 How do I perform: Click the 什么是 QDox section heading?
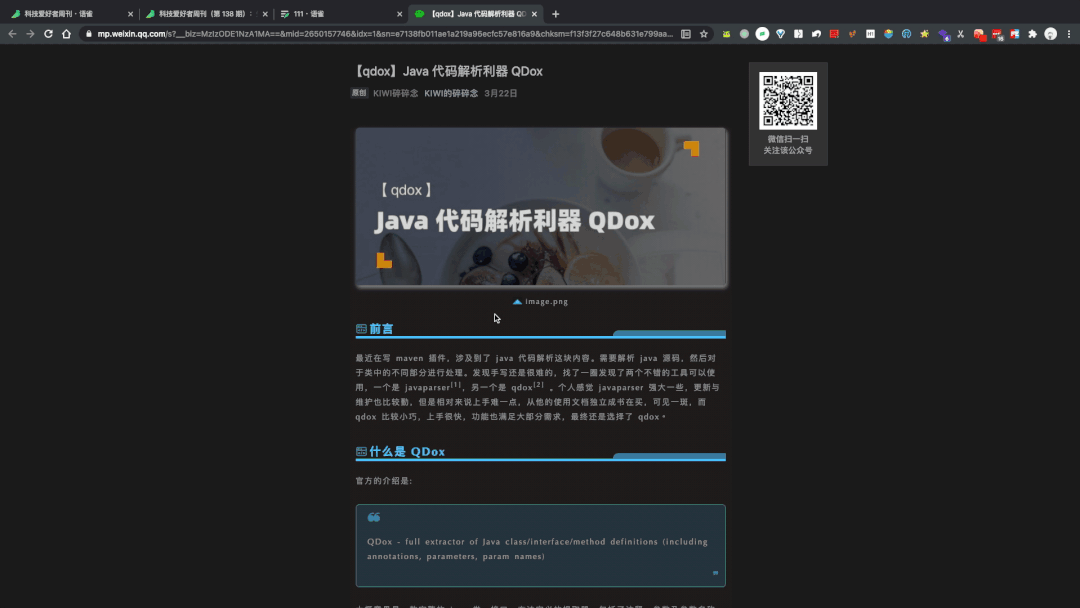(407, 452)
